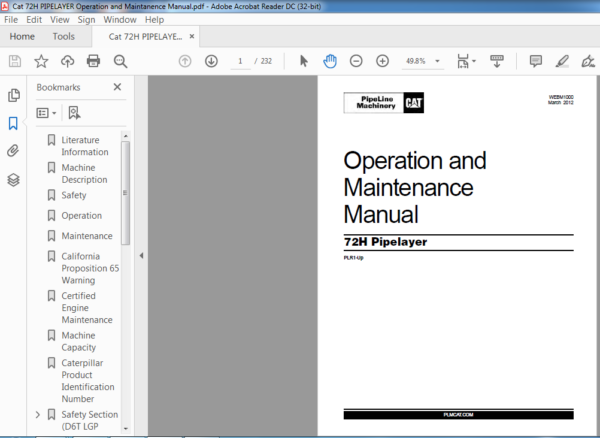This screenshot has width=600, height=438.
Task: Click the bookmarks scrollbar thumb
Action: [125, 193]
